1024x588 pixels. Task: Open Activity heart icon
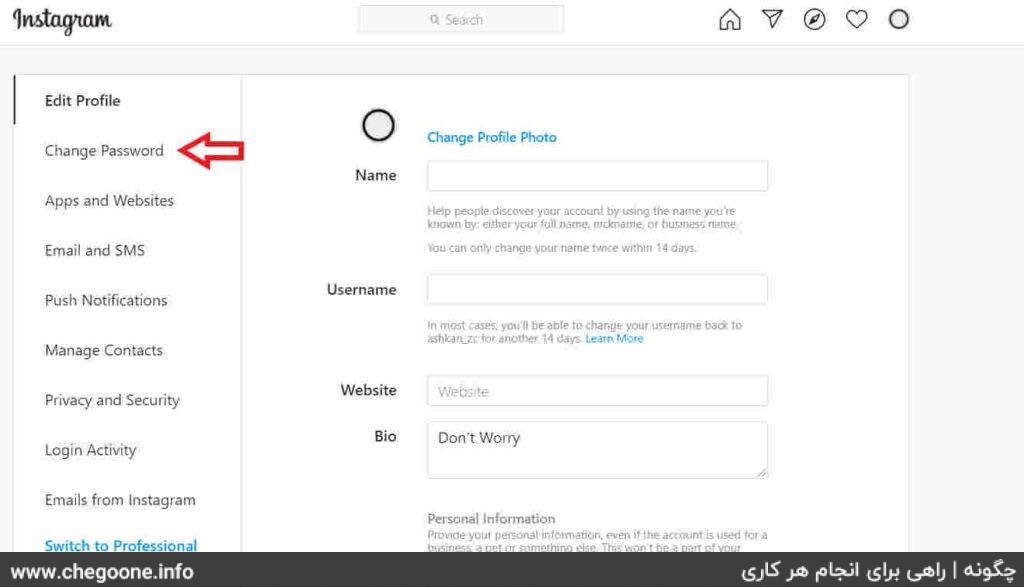(856, 19)
